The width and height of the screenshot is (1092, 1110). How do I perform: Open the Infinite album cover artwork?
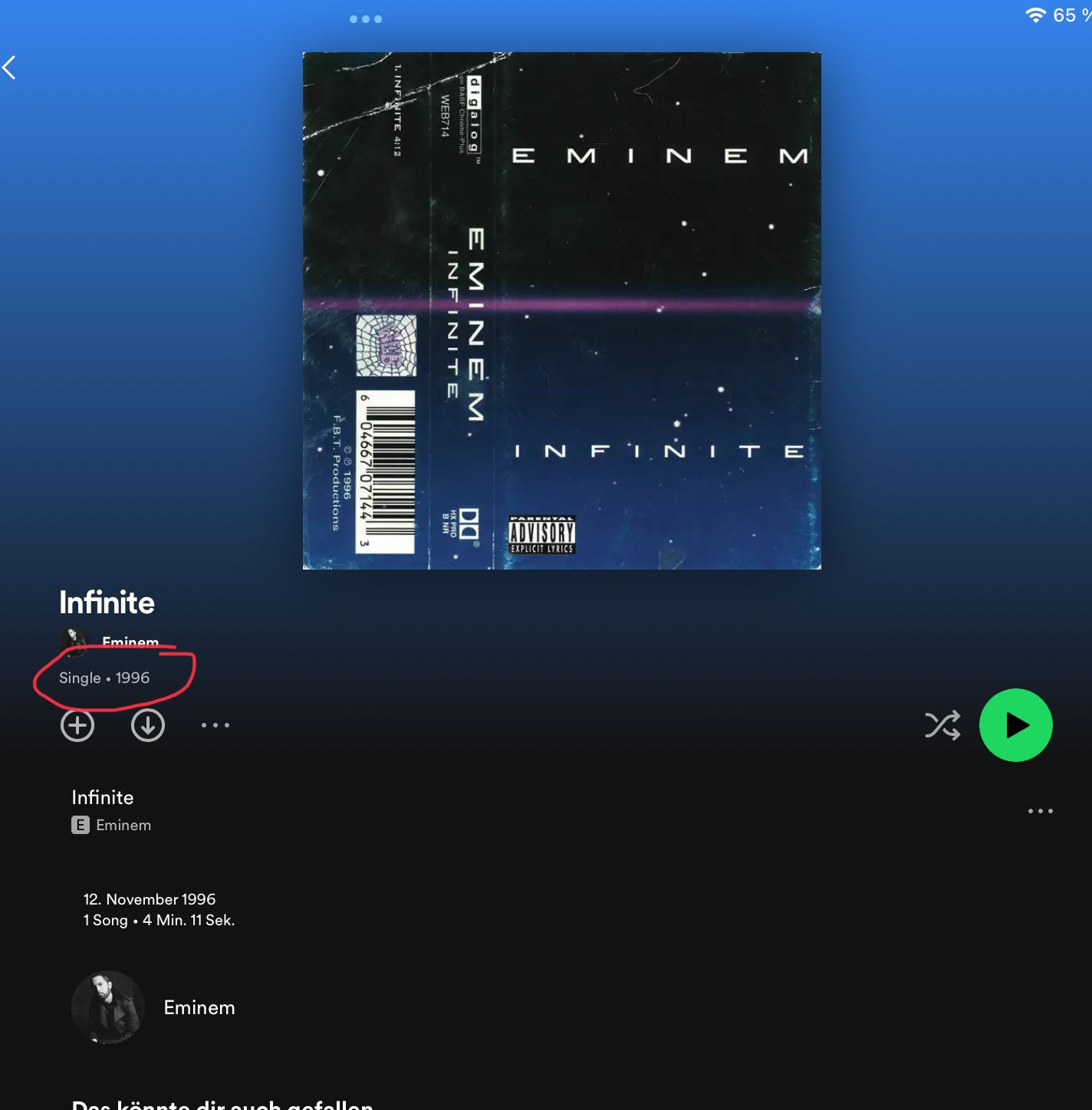pyautogui.click(x=562, y=310)
